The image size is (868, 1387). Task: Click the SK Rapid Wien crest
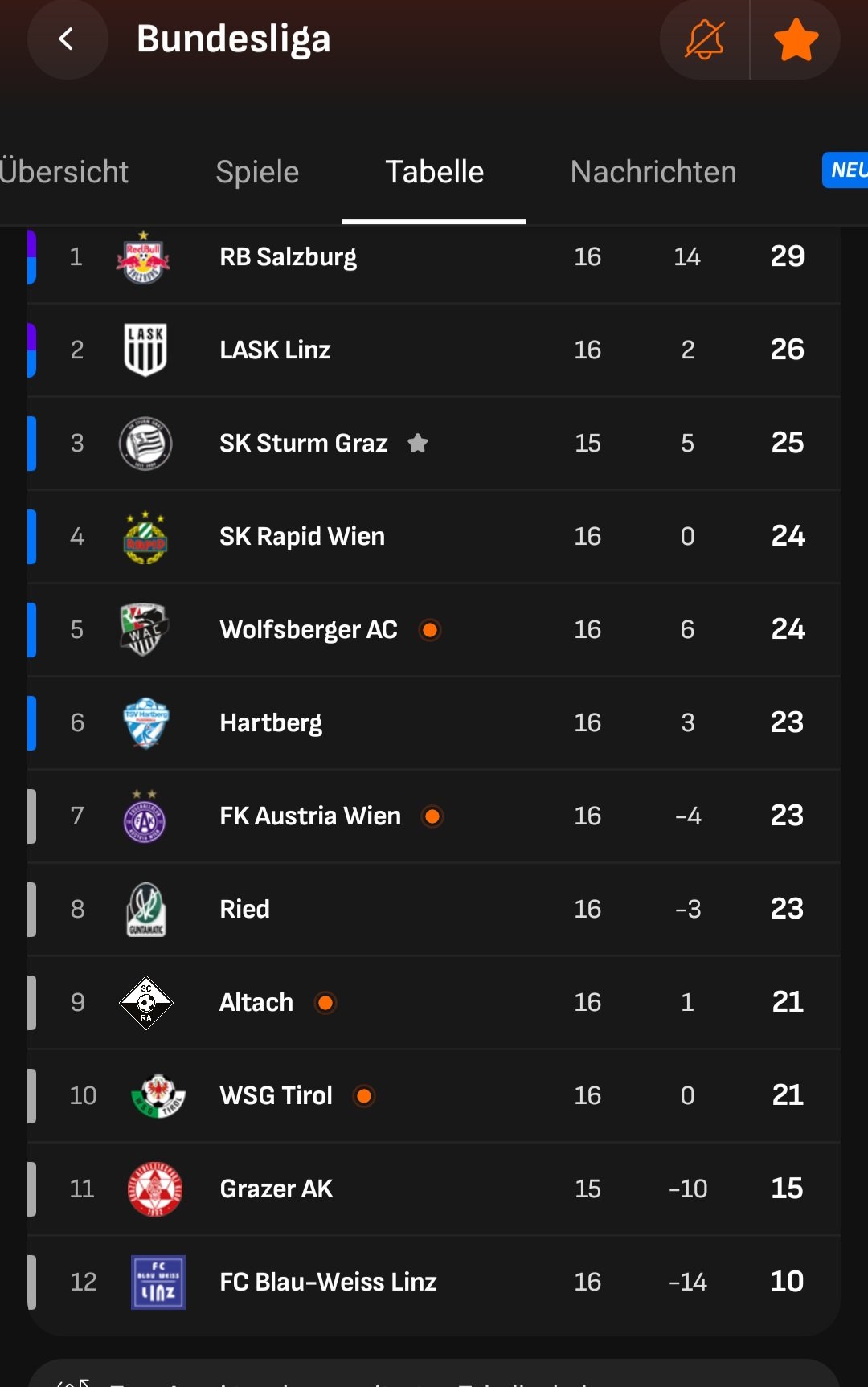click(x=145, y=537)
